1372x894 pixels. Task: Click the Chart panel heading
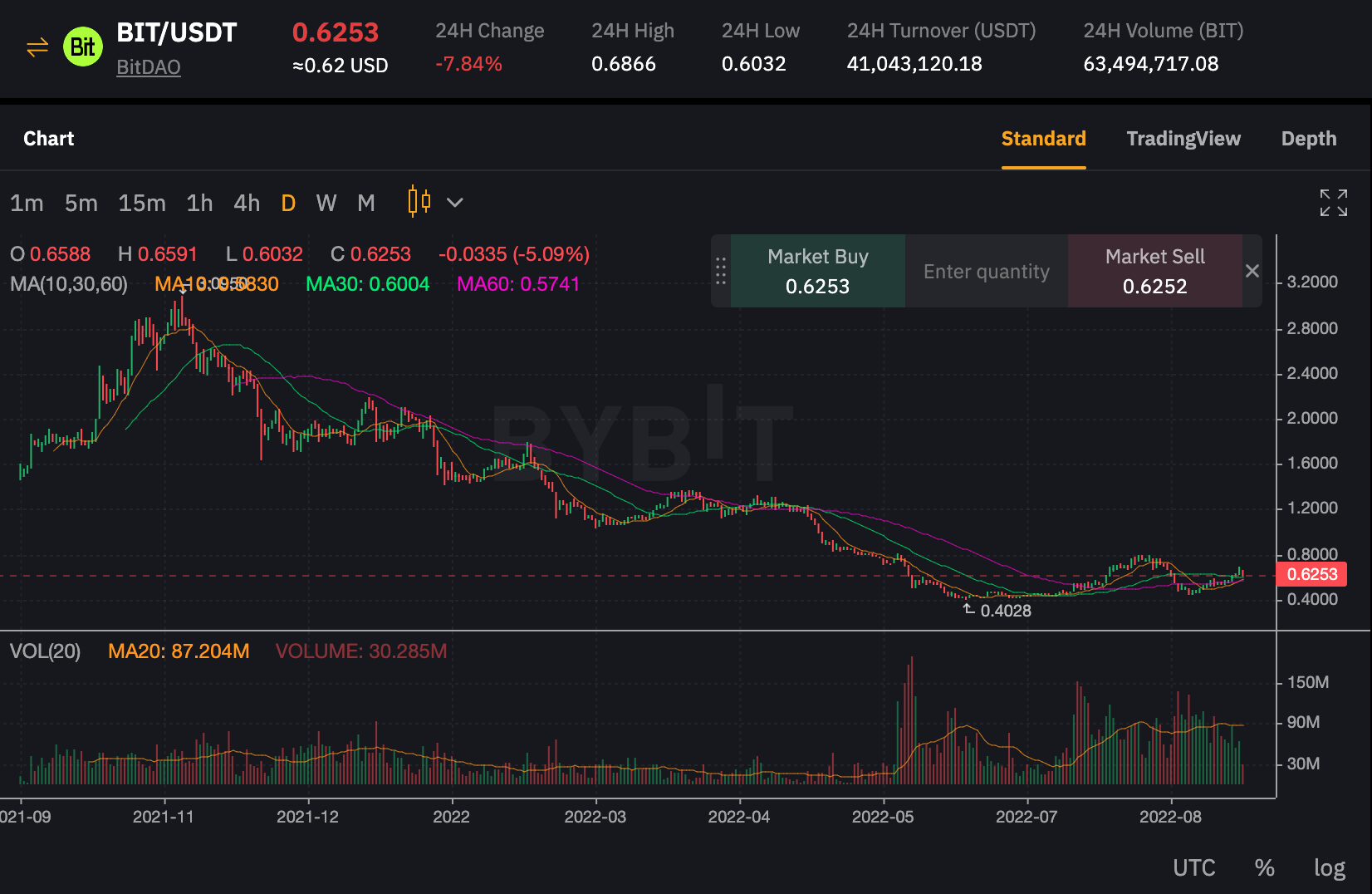tap(49, 139)
